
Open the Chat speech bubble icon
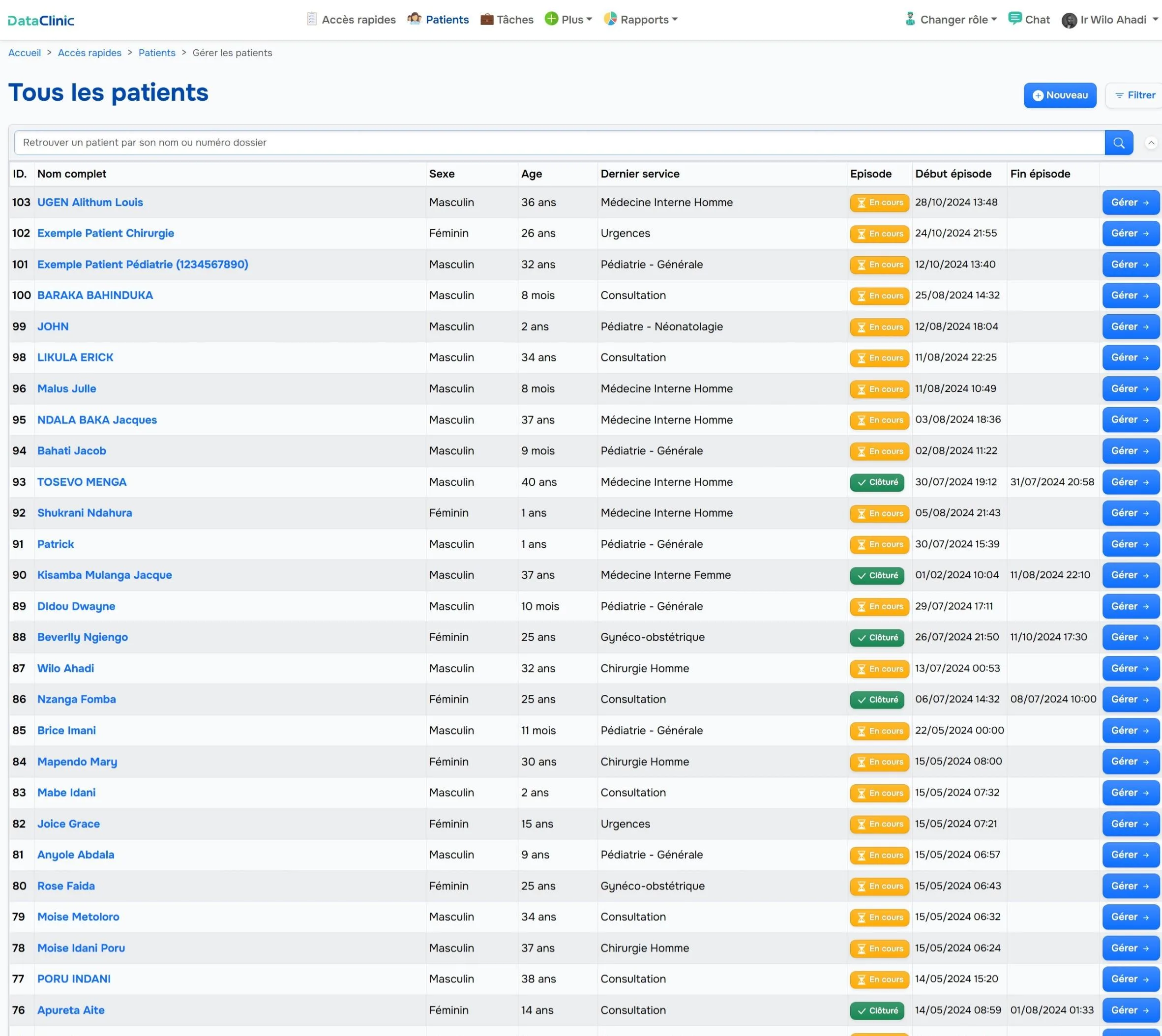point(1014,18)
